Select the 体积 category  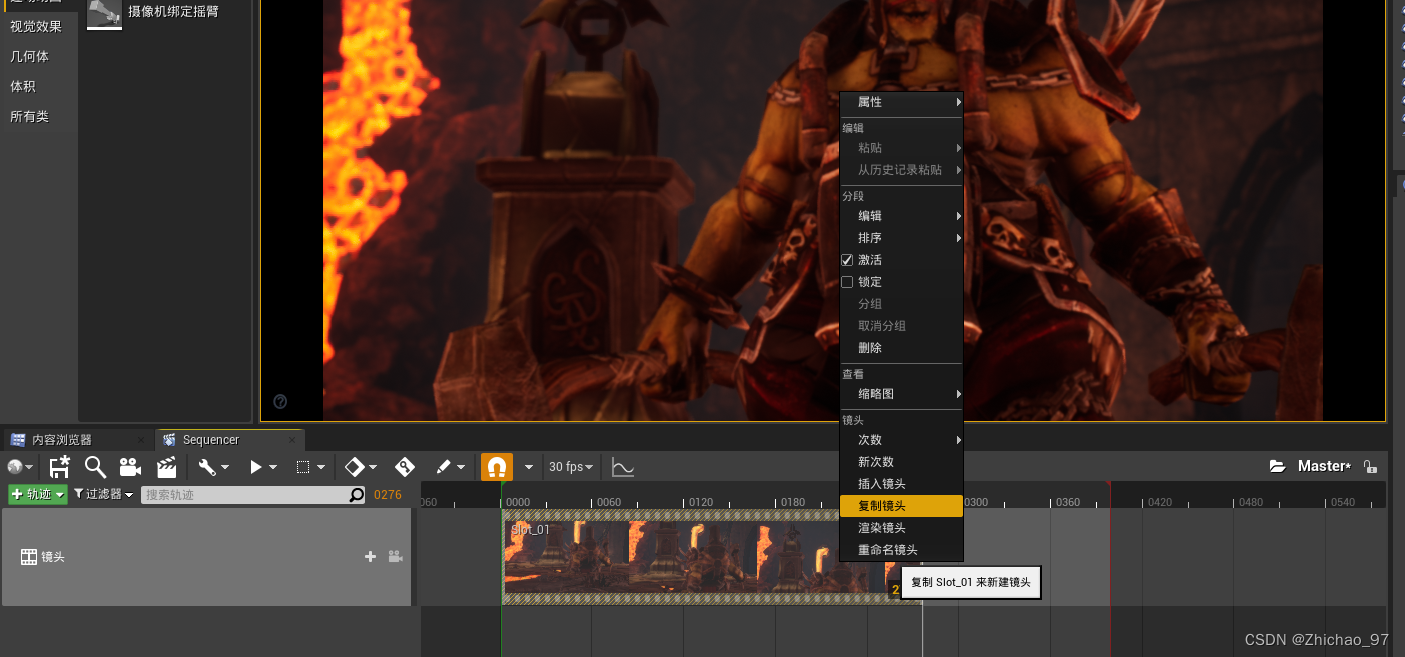pos(23,87)
